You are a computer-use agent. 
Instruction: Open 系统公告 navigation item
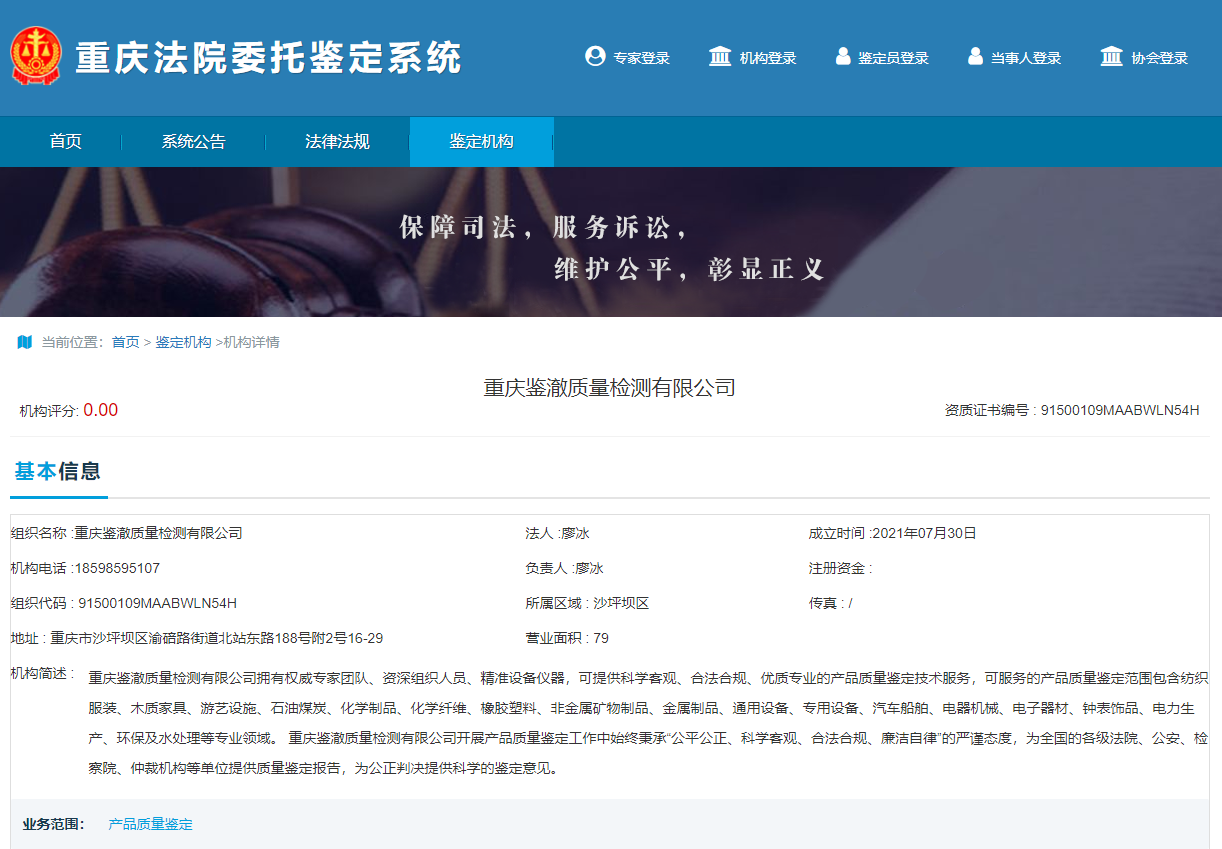(194, 142)
